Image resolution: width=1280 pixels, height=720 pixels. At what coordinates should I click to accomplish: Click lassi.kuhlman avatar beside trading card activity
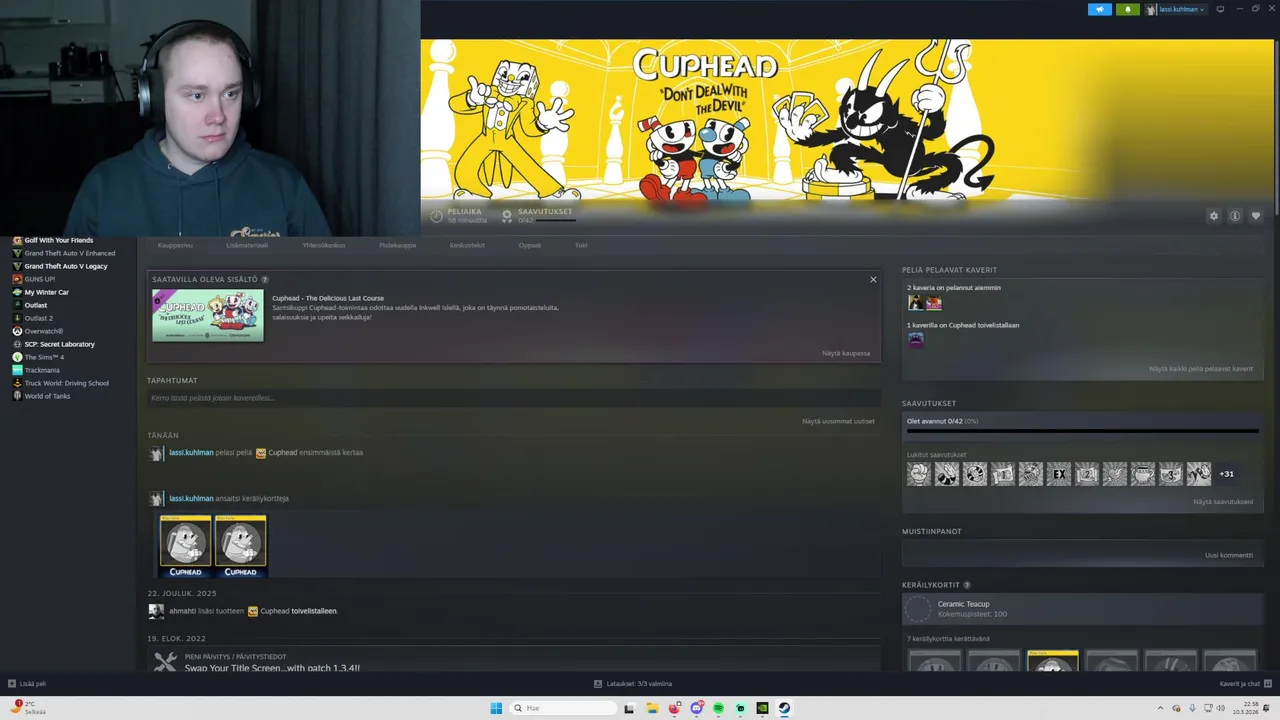pos(156,498)
